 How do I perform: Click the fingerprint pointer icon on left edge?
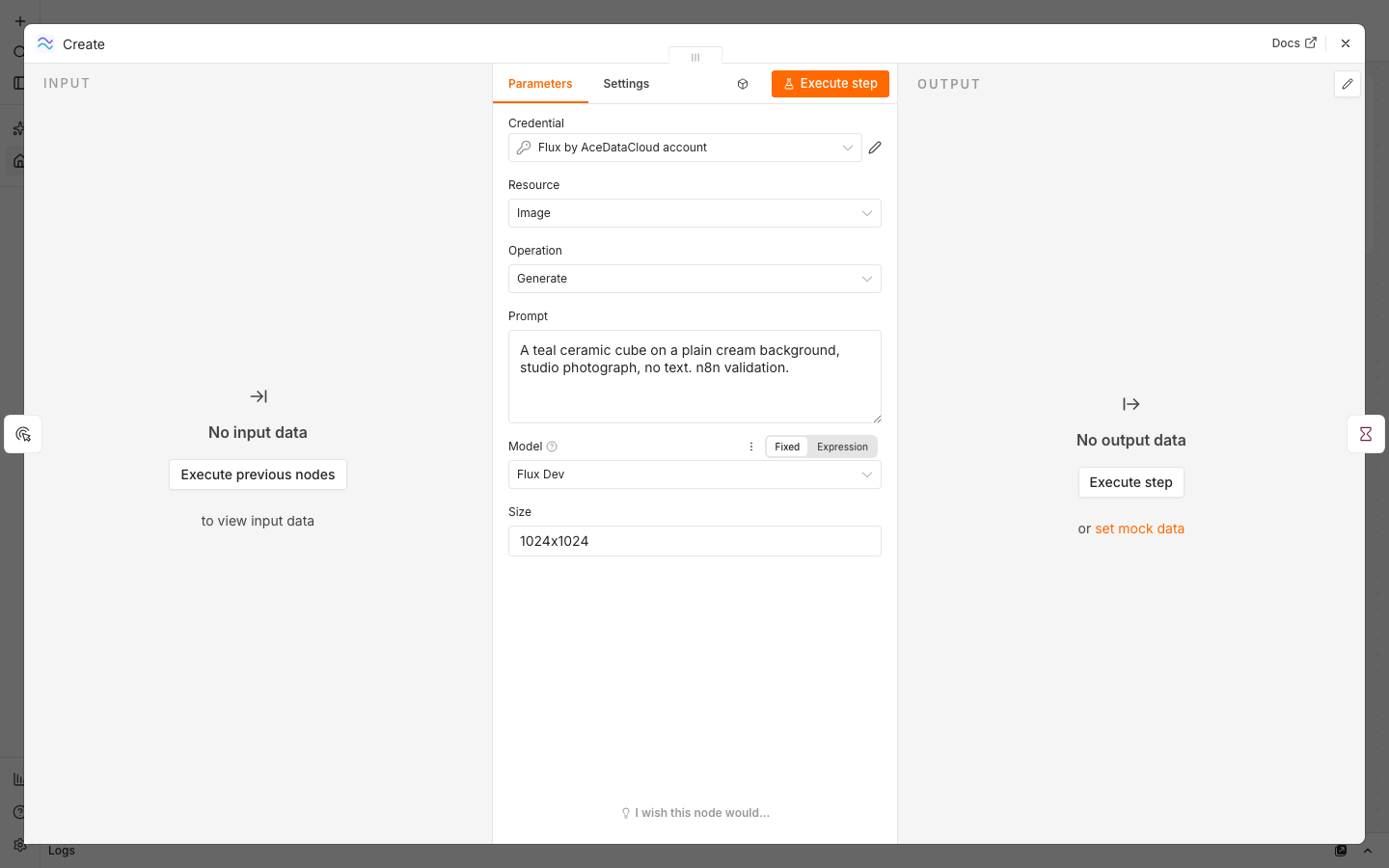click(23, 434)
